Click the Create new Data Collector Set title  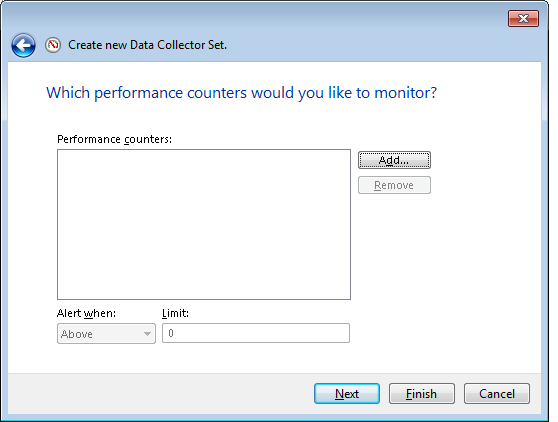click(x=147, y=45)
